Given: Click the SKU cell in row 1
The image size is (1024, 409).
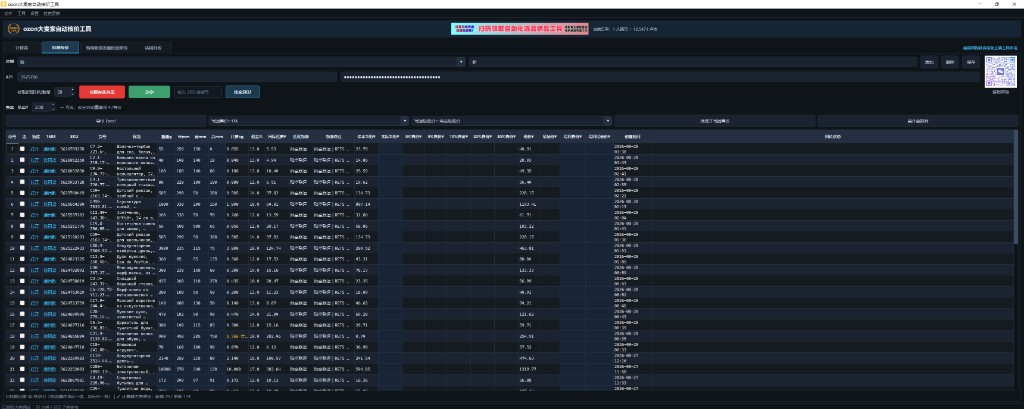Looking at the screenshot, I should tap(72, 149).
